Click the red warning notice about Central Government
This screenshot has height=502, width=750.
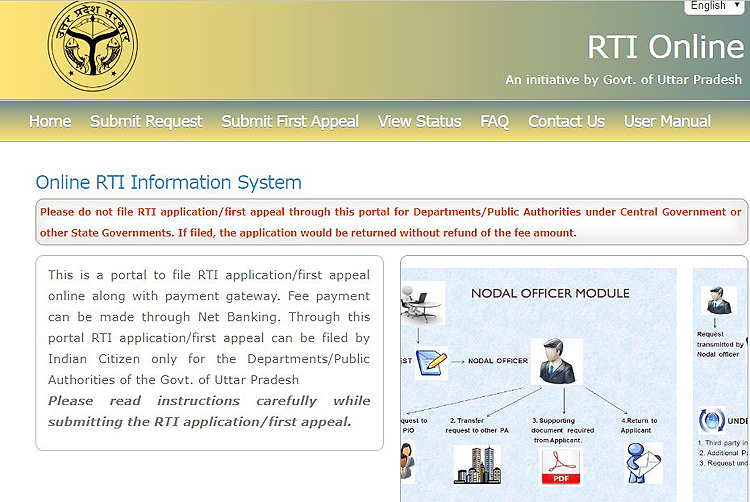pyautogui.click(x=391, y=222)
